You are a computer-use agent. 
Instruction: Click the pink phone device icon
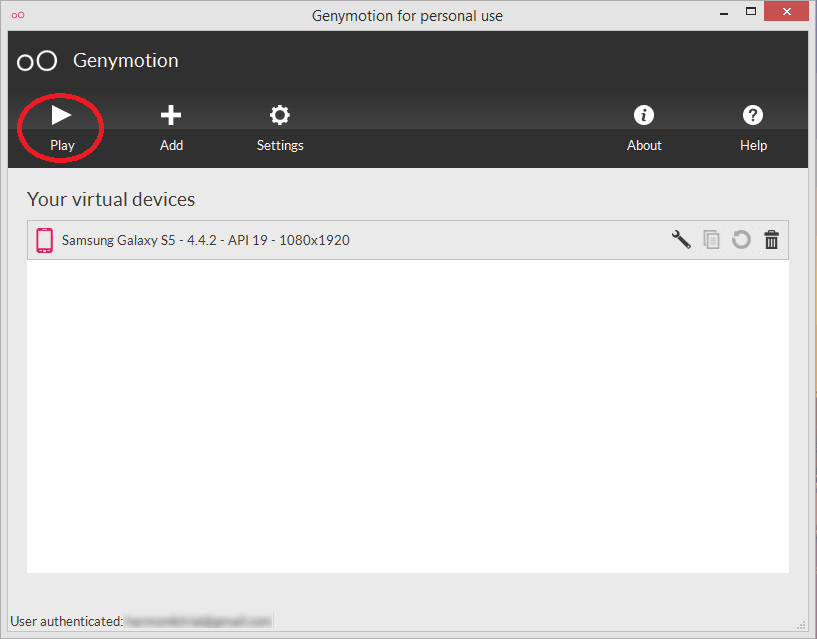coord(44,240)
